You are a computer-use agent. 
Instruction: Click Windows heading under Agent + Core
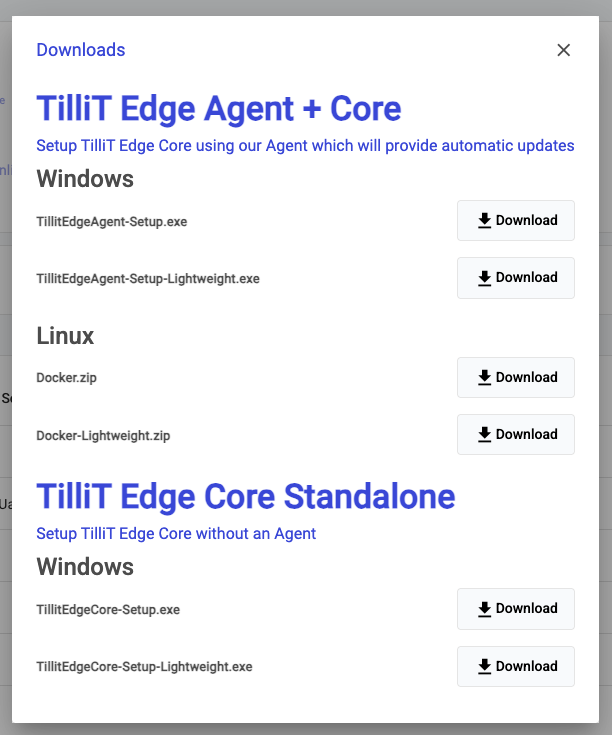[x=85, y=179]
